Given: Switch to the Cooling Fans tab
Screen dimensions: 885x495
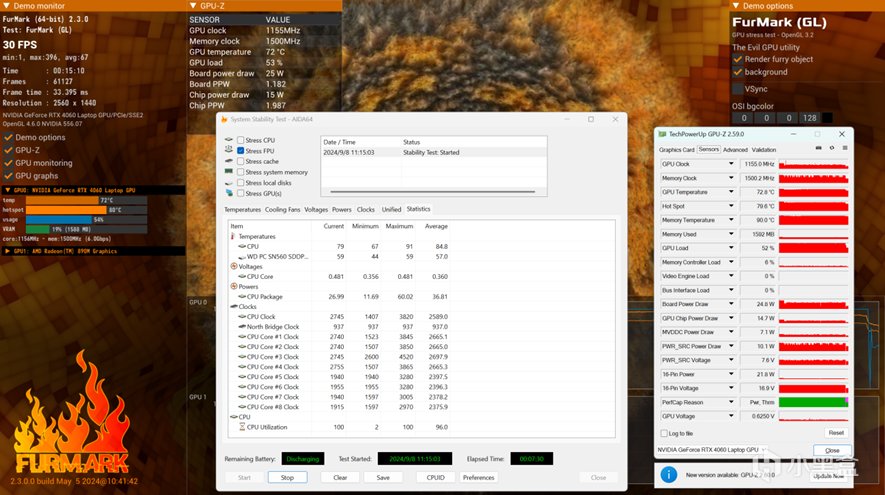Looking at the screenshot, I should (x=282, y=209).
